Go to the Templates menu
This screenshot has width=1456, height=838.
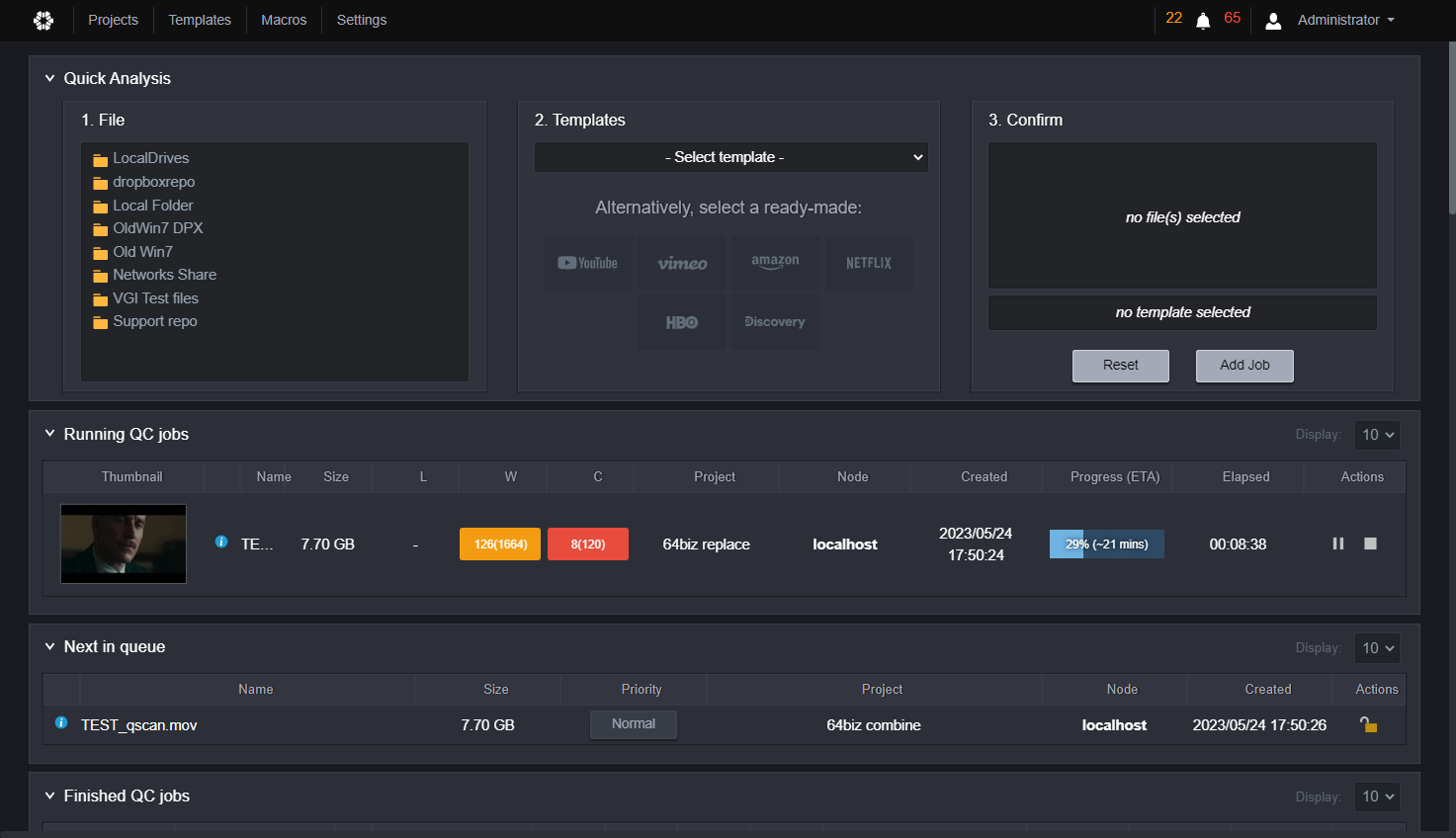200,20
